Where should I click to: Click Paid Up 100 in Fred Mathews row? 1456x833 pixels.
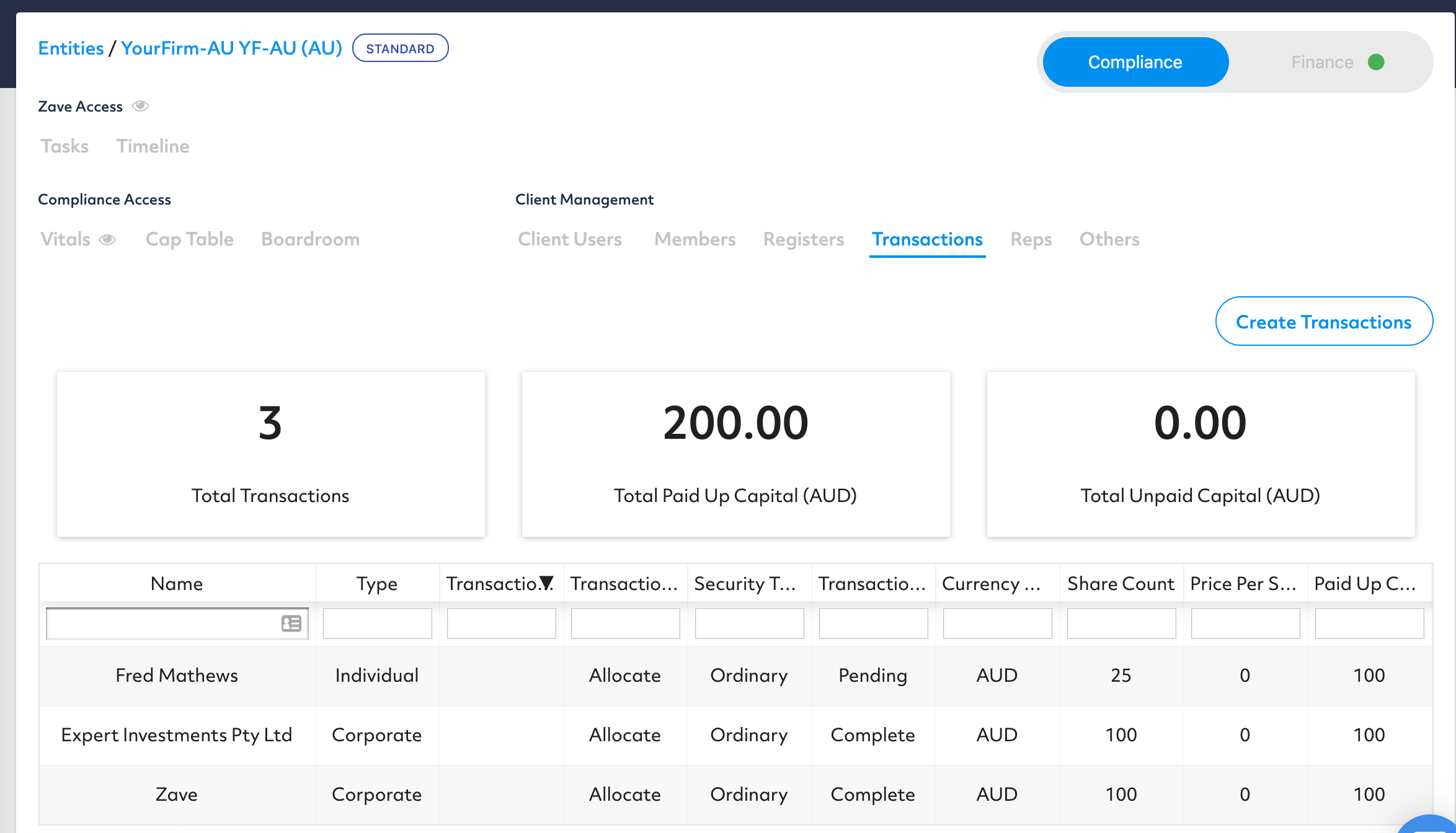coord(1370,675)
